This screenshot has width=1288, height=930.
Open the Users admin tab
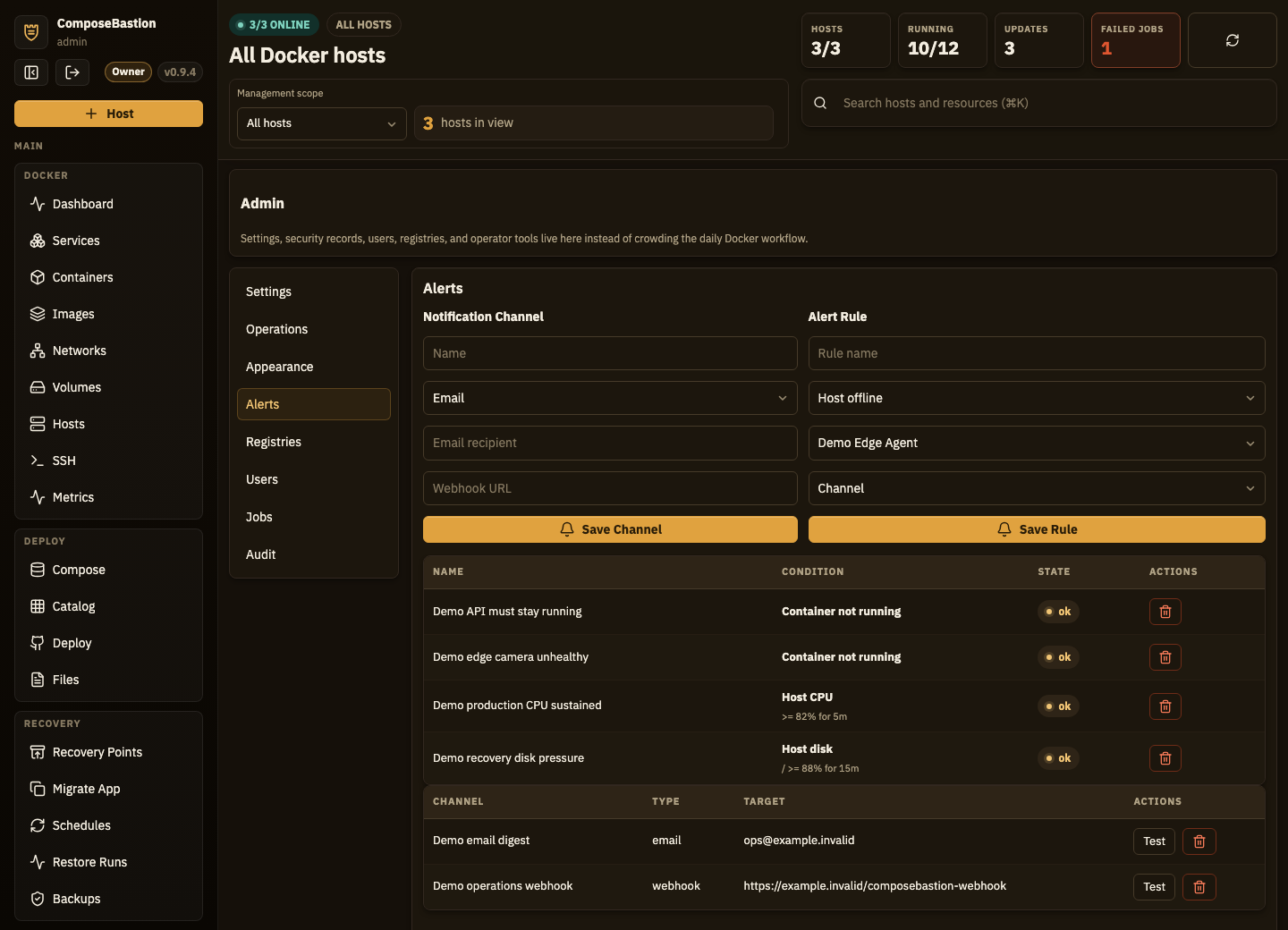pyautogui.click(x=314, y=479)
